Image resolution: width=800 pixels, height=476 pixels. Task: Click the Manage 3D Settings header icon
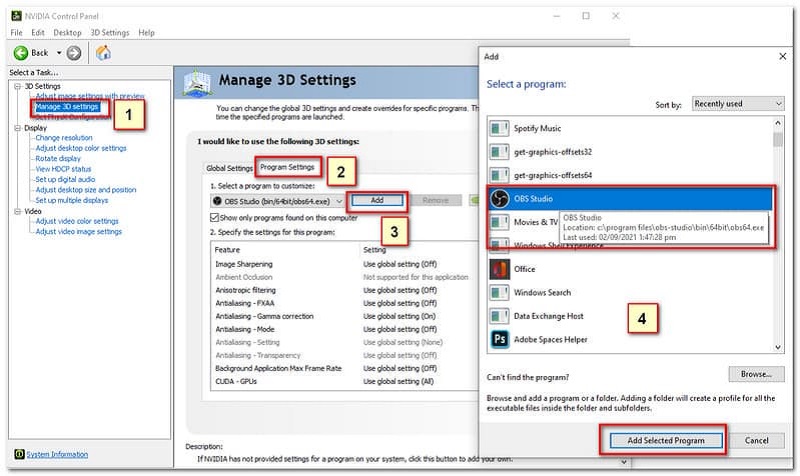point(197,83)
